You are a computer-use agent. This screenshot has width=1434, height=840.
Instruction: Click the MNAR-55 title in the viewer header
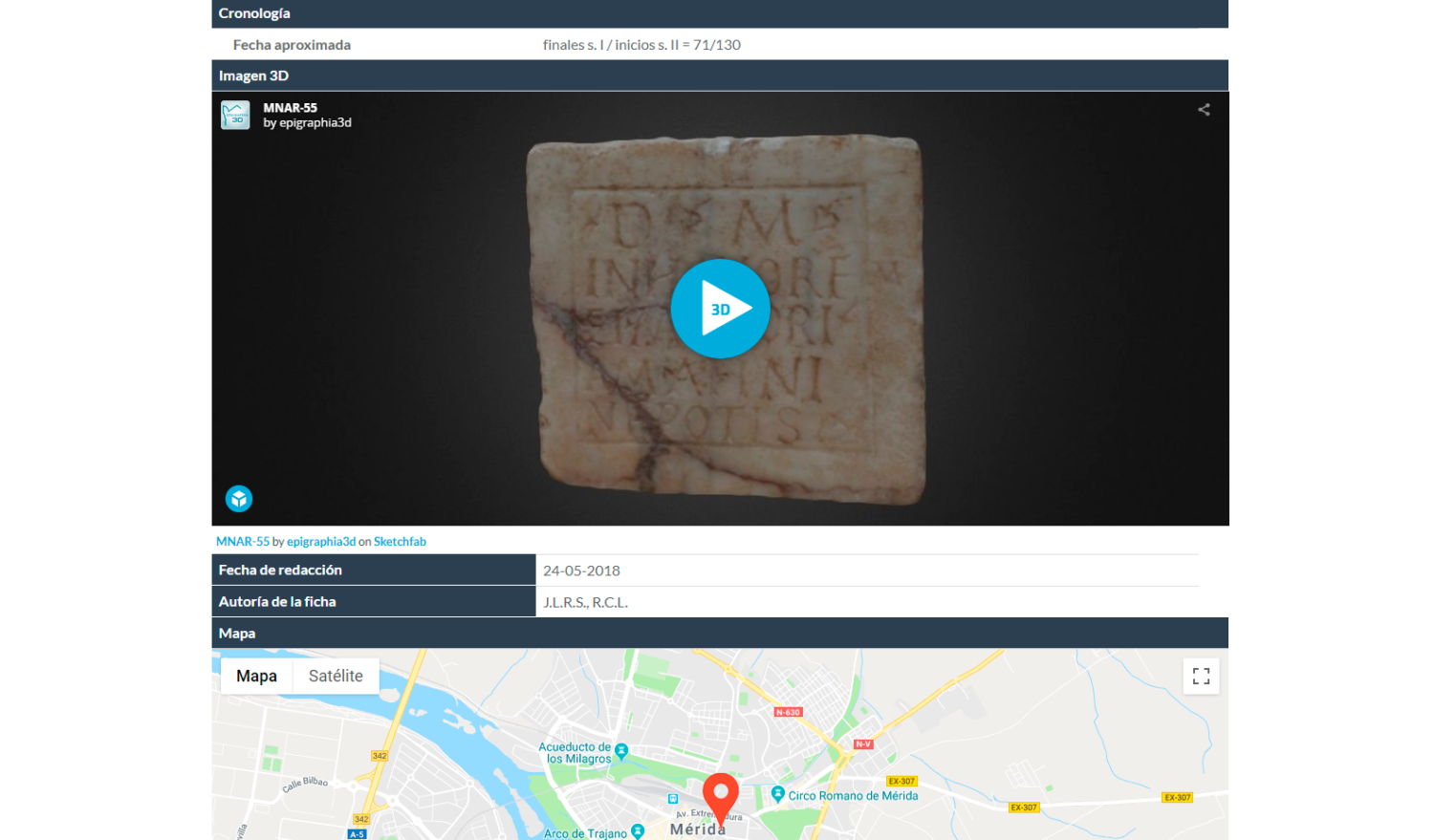point(290,108)
